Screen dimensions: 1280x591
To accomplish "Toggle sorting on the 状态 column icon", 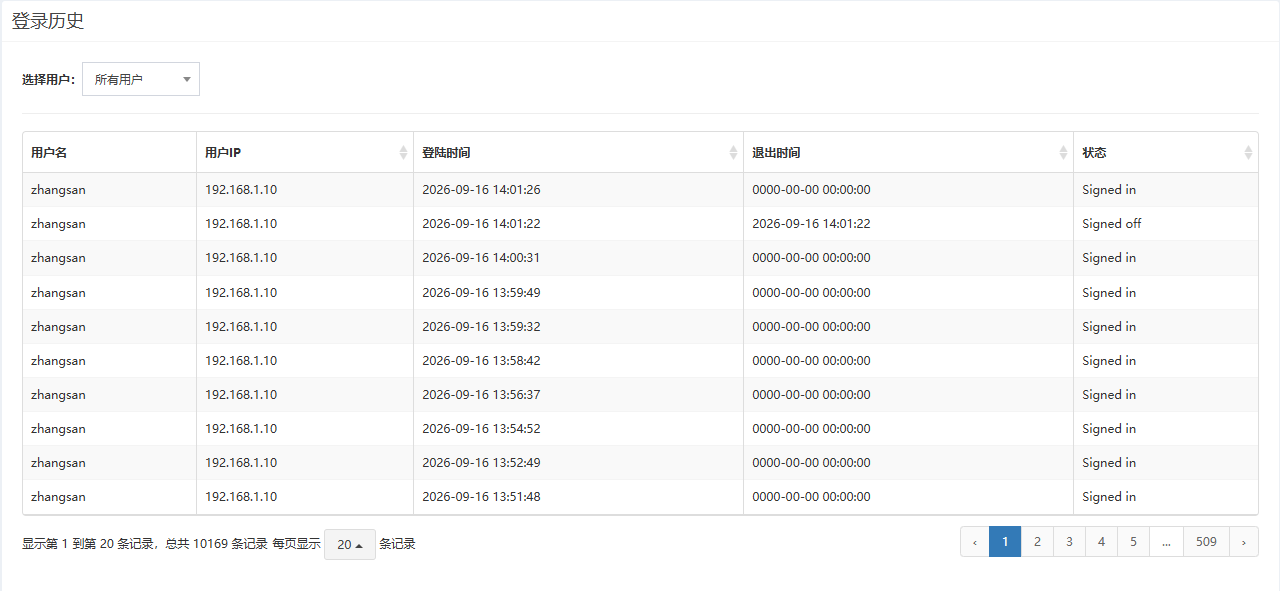I will [x=1248, y=153].
